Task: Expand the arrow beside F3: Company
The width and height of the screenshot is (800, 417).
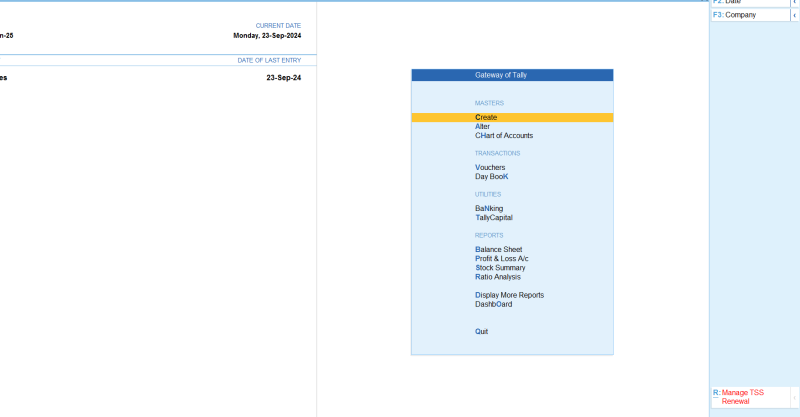Action: coord(794,15)
